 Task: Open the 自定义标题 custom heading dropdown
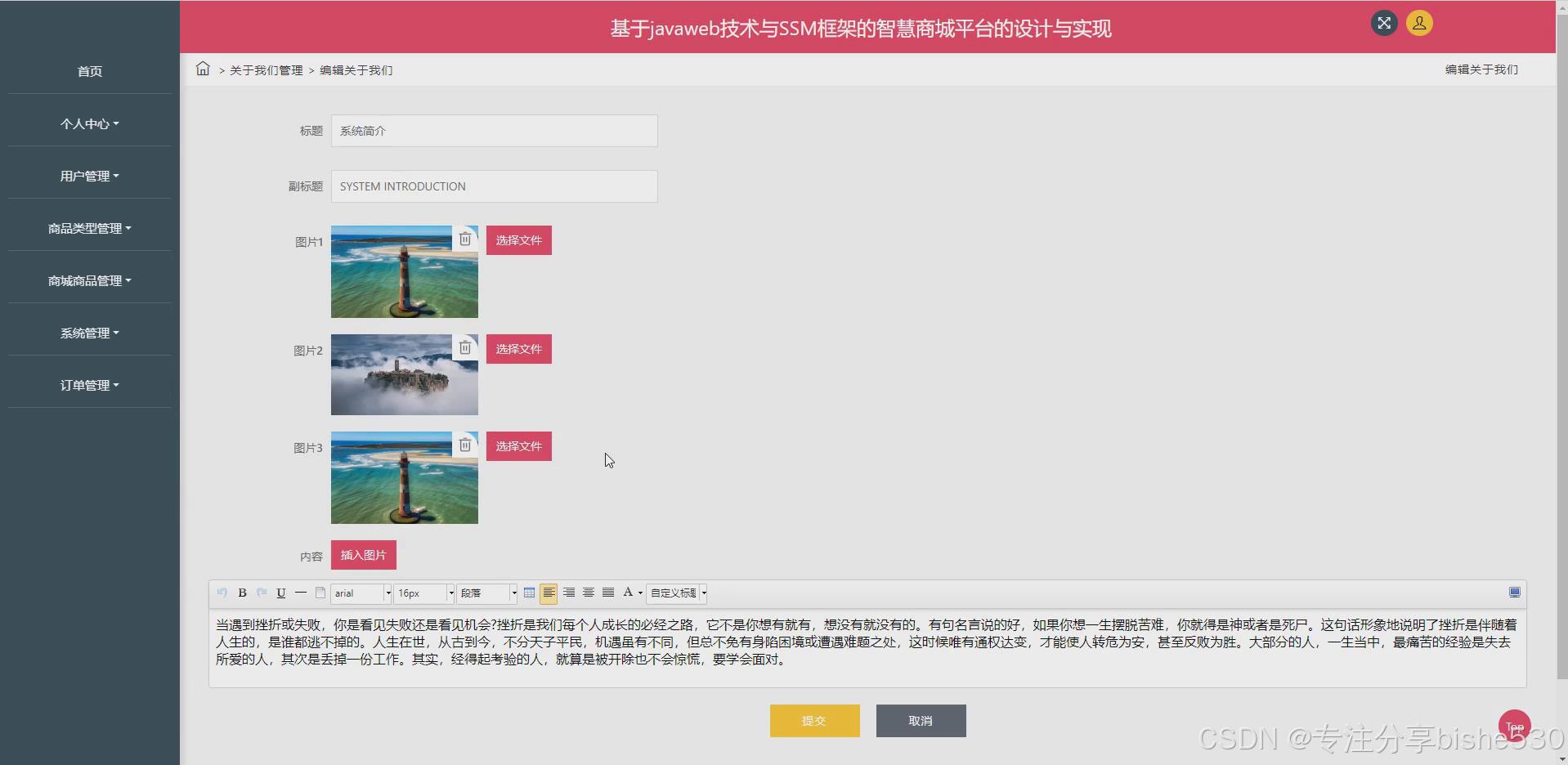point(677,593)
